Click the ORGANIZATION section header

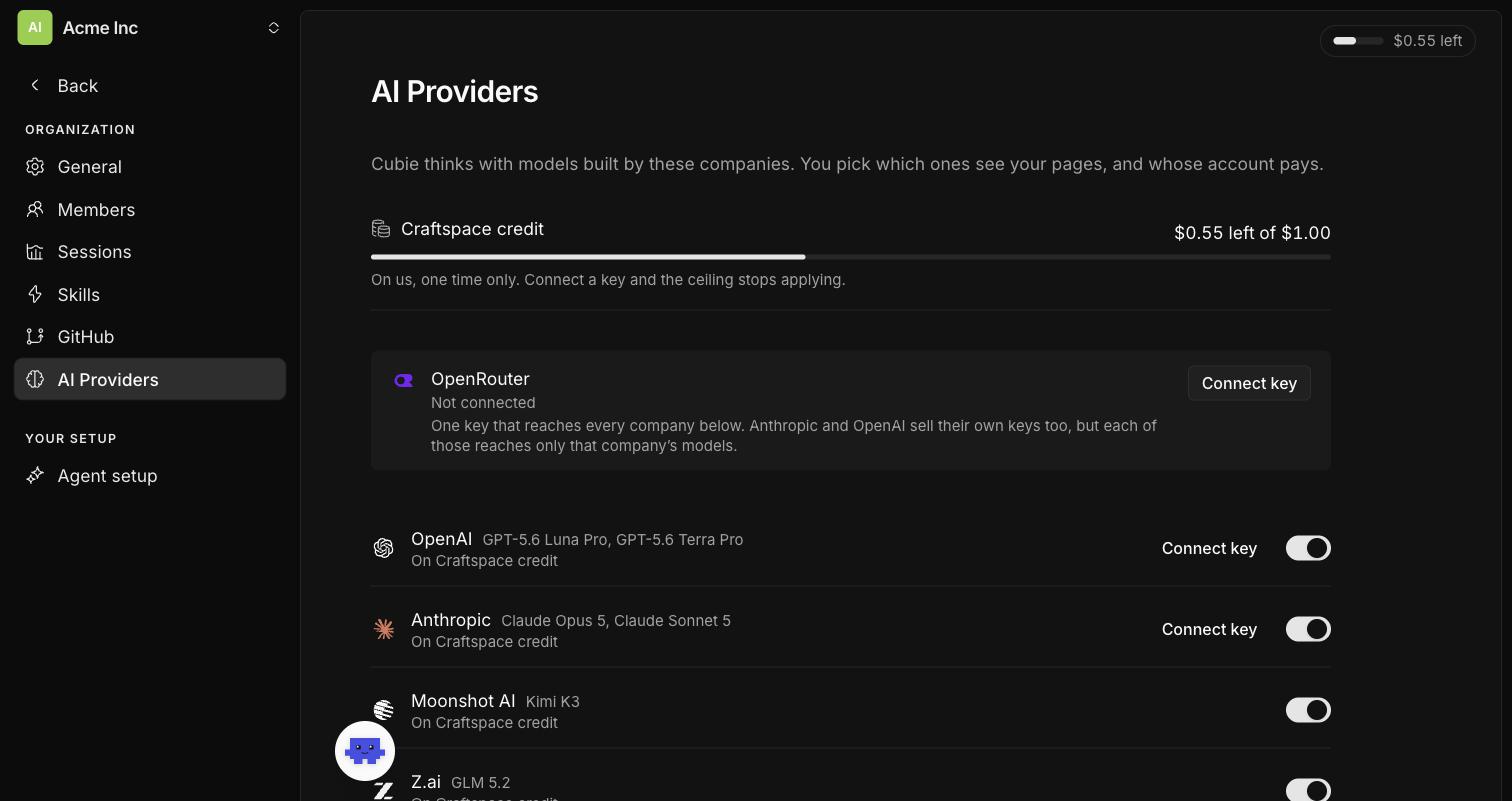coord(80,130)
